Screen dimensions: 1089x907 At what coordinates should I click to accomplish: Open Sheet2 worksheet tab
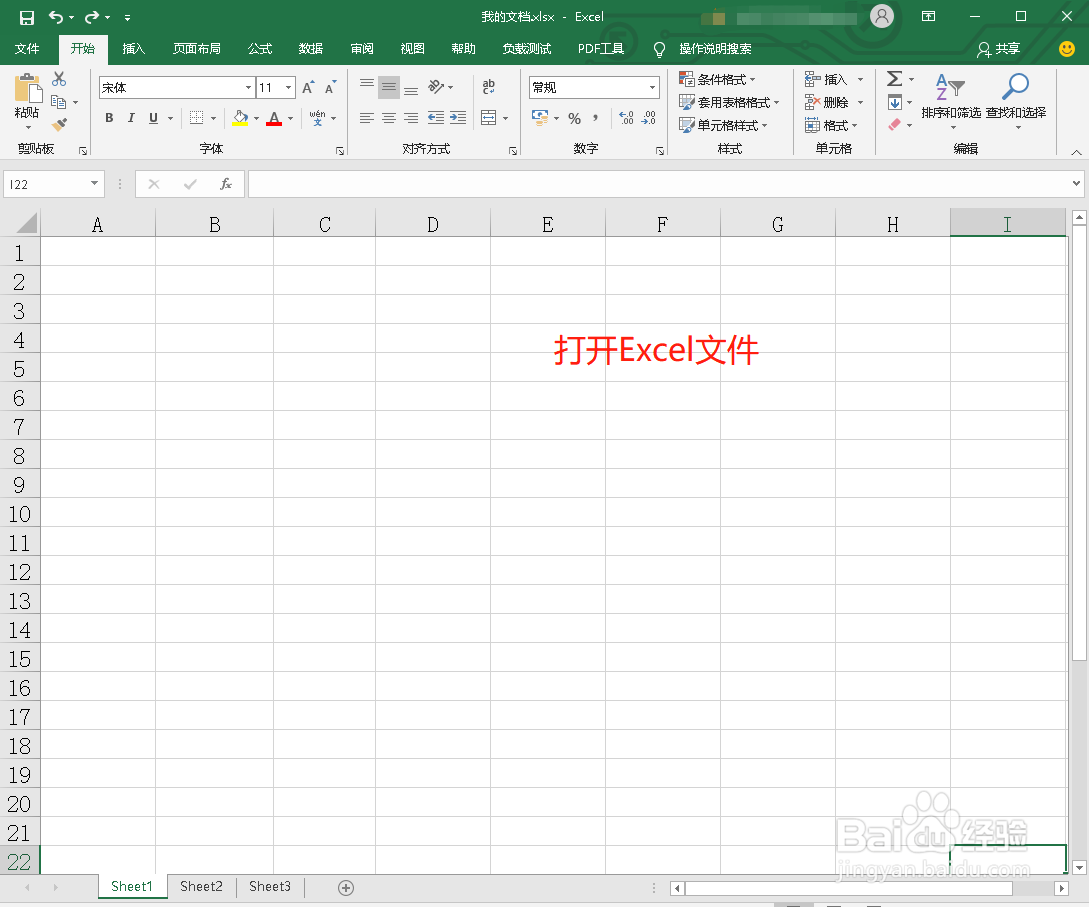[x=201, y=887]
